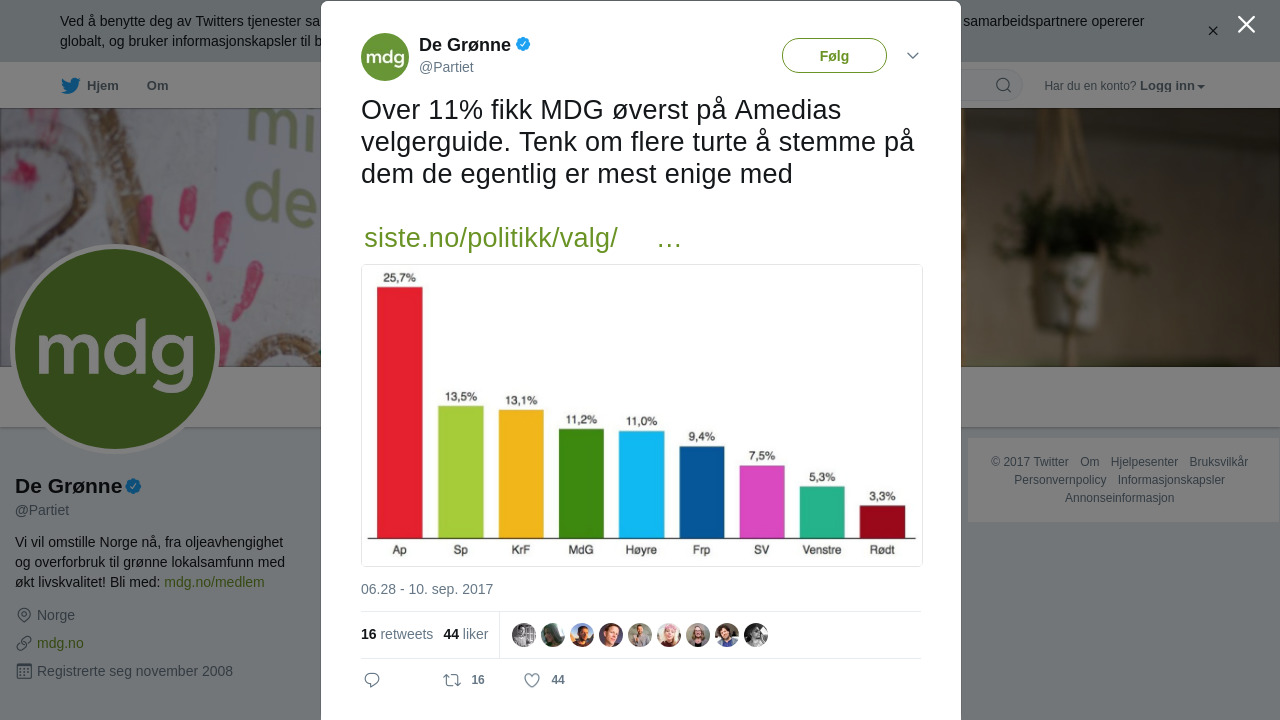View the 44 liker list
This screenshot has height=720, width=1280.
(466, 634)
